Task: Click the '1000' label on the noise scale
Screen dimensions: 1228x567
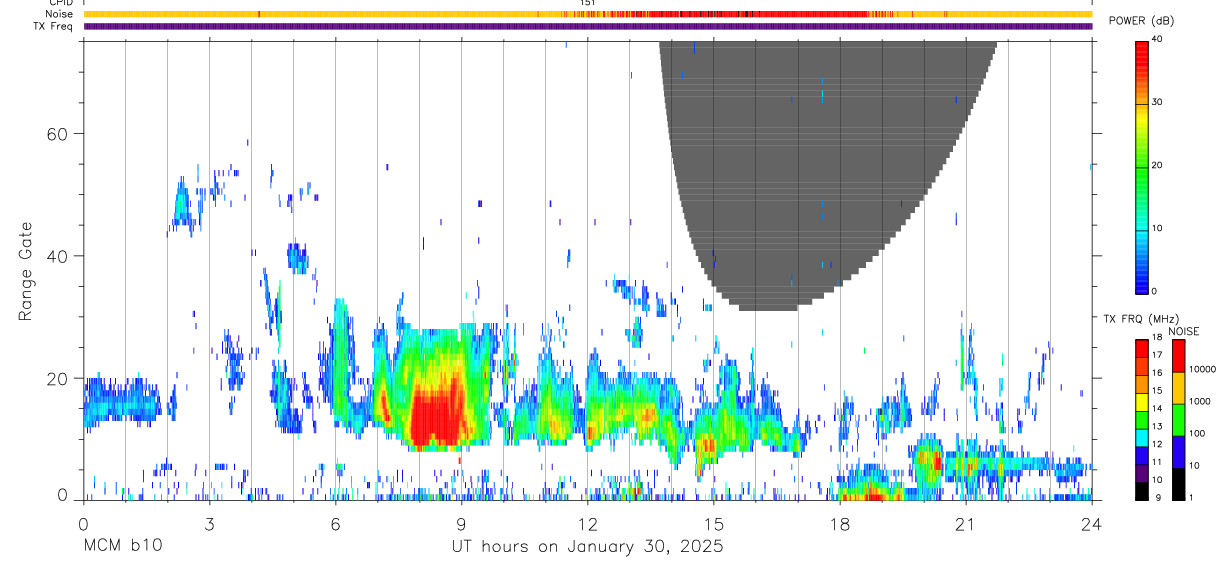Action: 1199,401
